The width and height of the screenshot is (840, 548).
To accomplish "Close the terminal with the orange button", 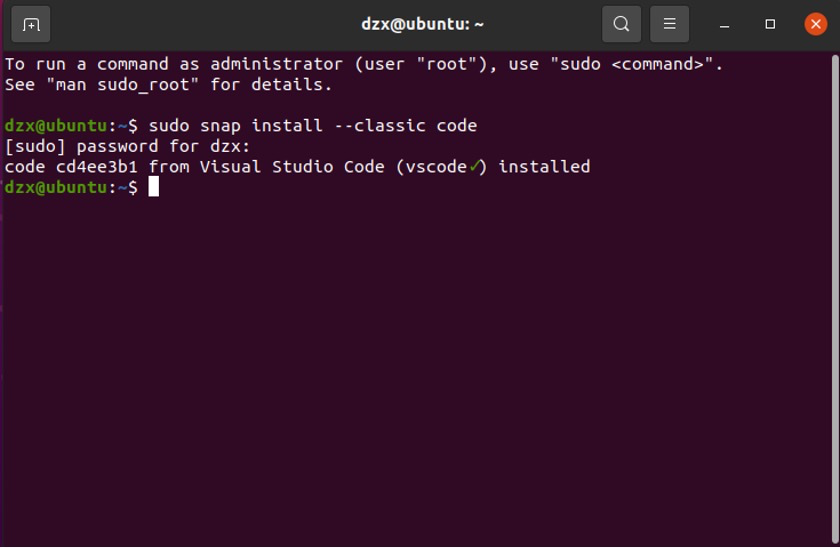I will click(x=815, y=24).
